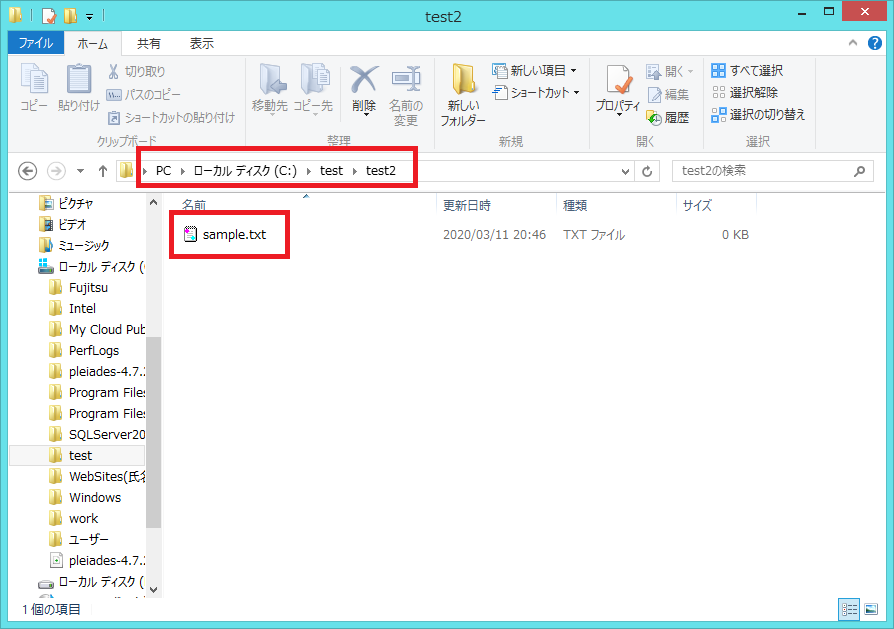Screen dimensions: 894x629
Task: Select work folder in tree
Action: pos(74,519)
